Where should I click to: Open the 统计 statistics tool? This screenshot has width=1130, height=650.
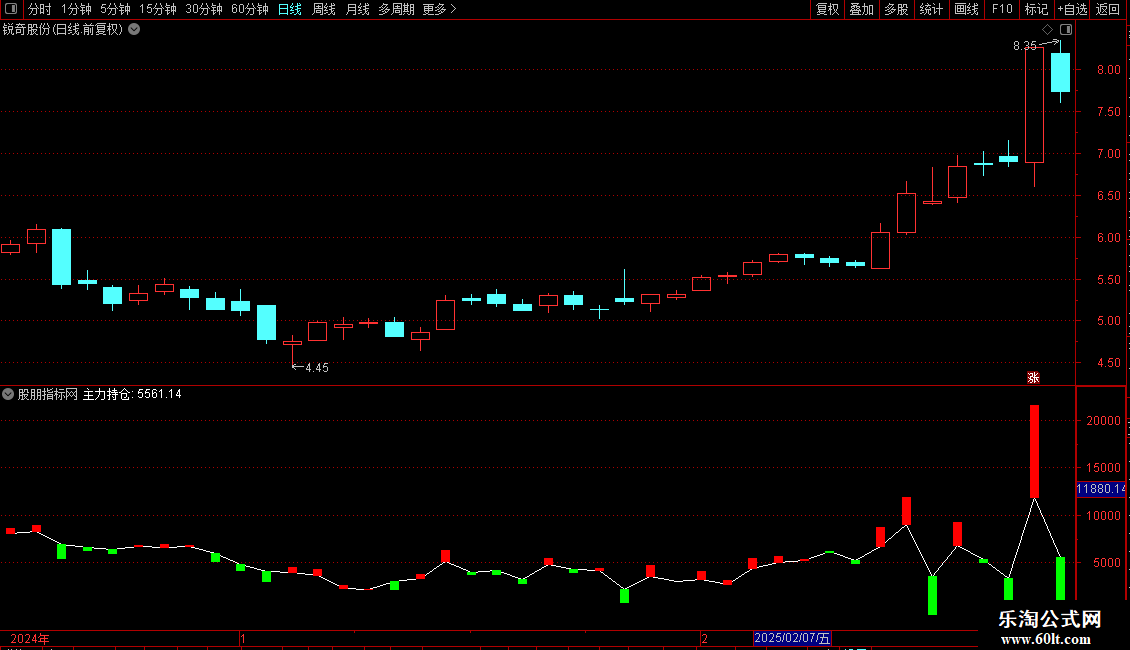931,9
